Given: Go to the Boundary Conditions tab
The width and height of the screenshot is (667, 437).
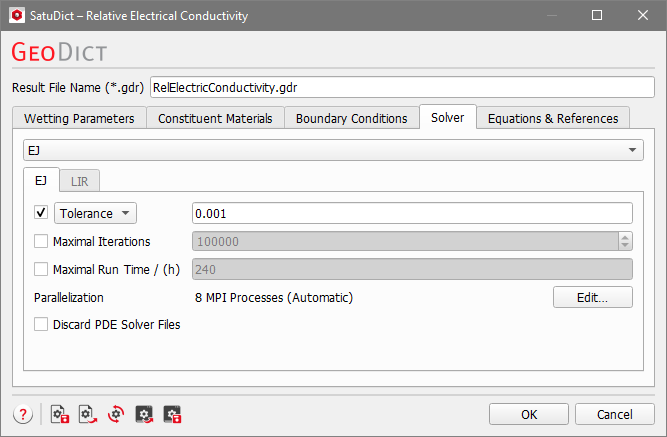Looking at the screenshot, I should pyautogui.click(x=352, y=118).
